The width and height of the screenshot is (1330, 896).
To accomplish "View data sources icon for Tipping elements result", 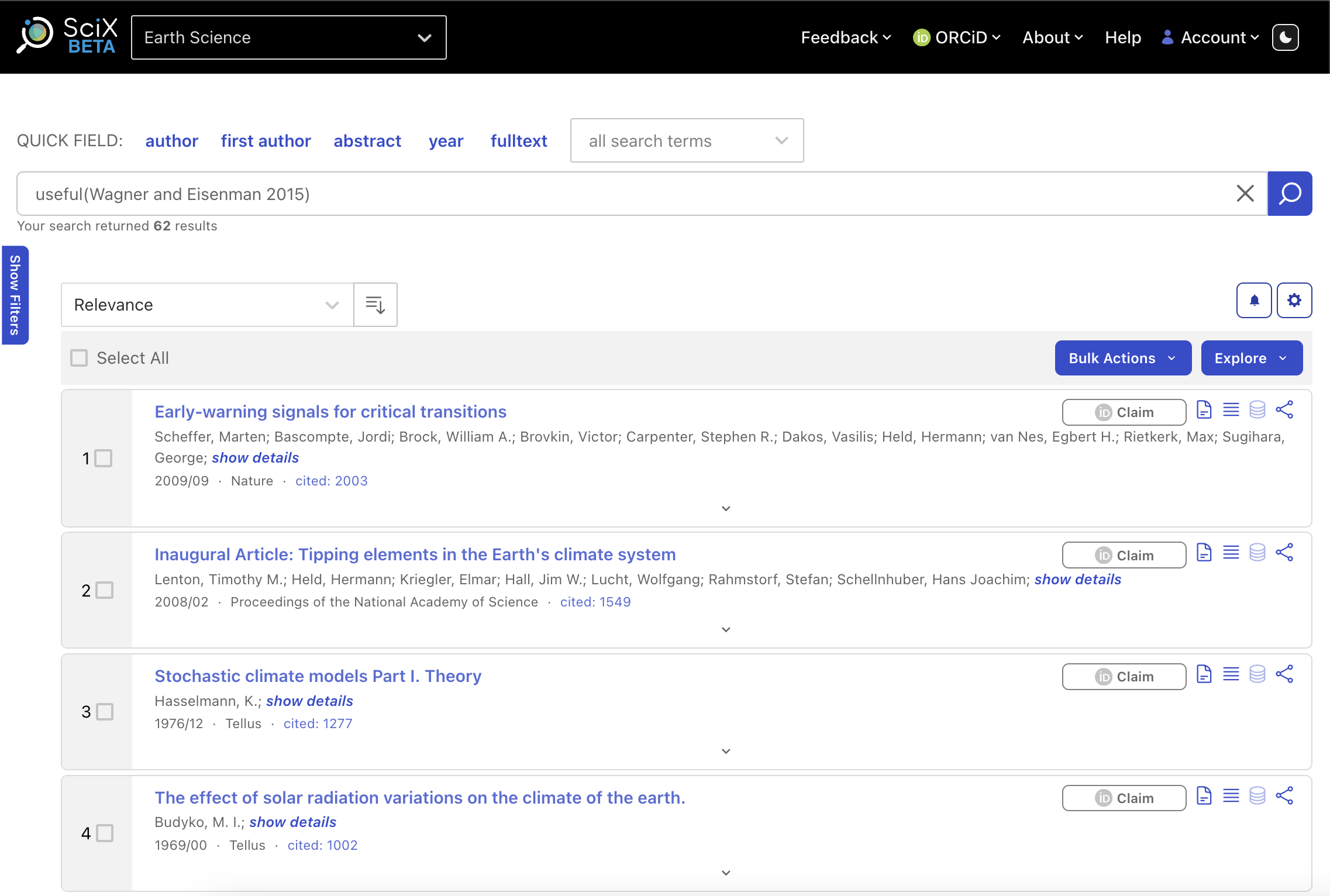I will 1257,553.
